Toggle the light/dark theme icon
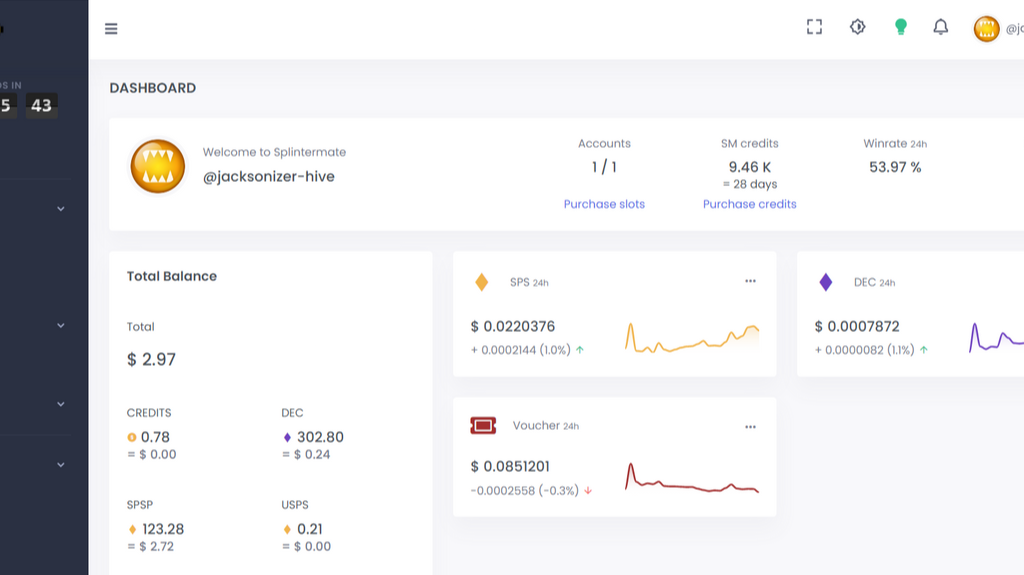This screenshot has width=1024, height=575. click(857, 28)
